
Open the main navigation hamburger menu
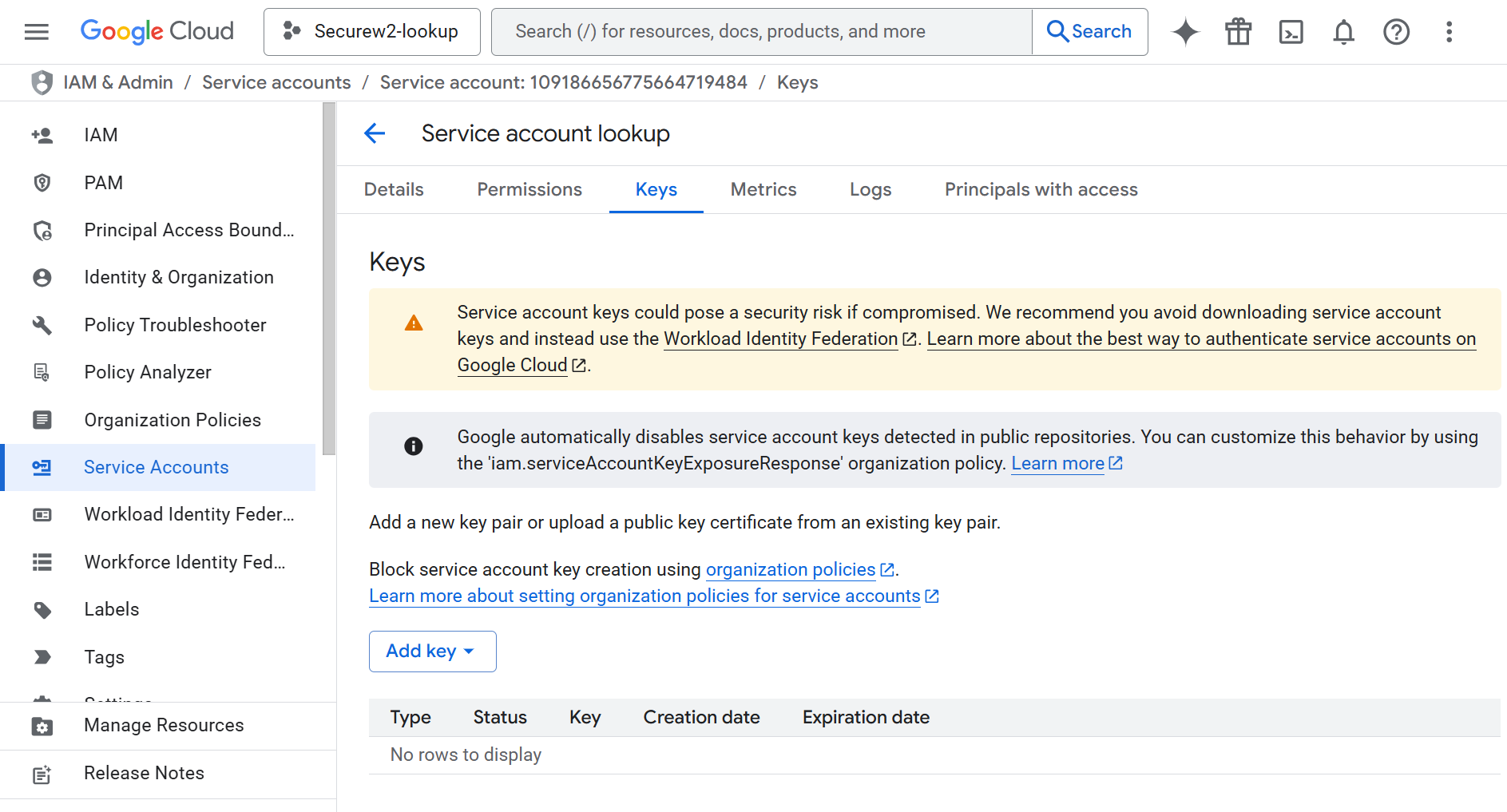point(37,32)
